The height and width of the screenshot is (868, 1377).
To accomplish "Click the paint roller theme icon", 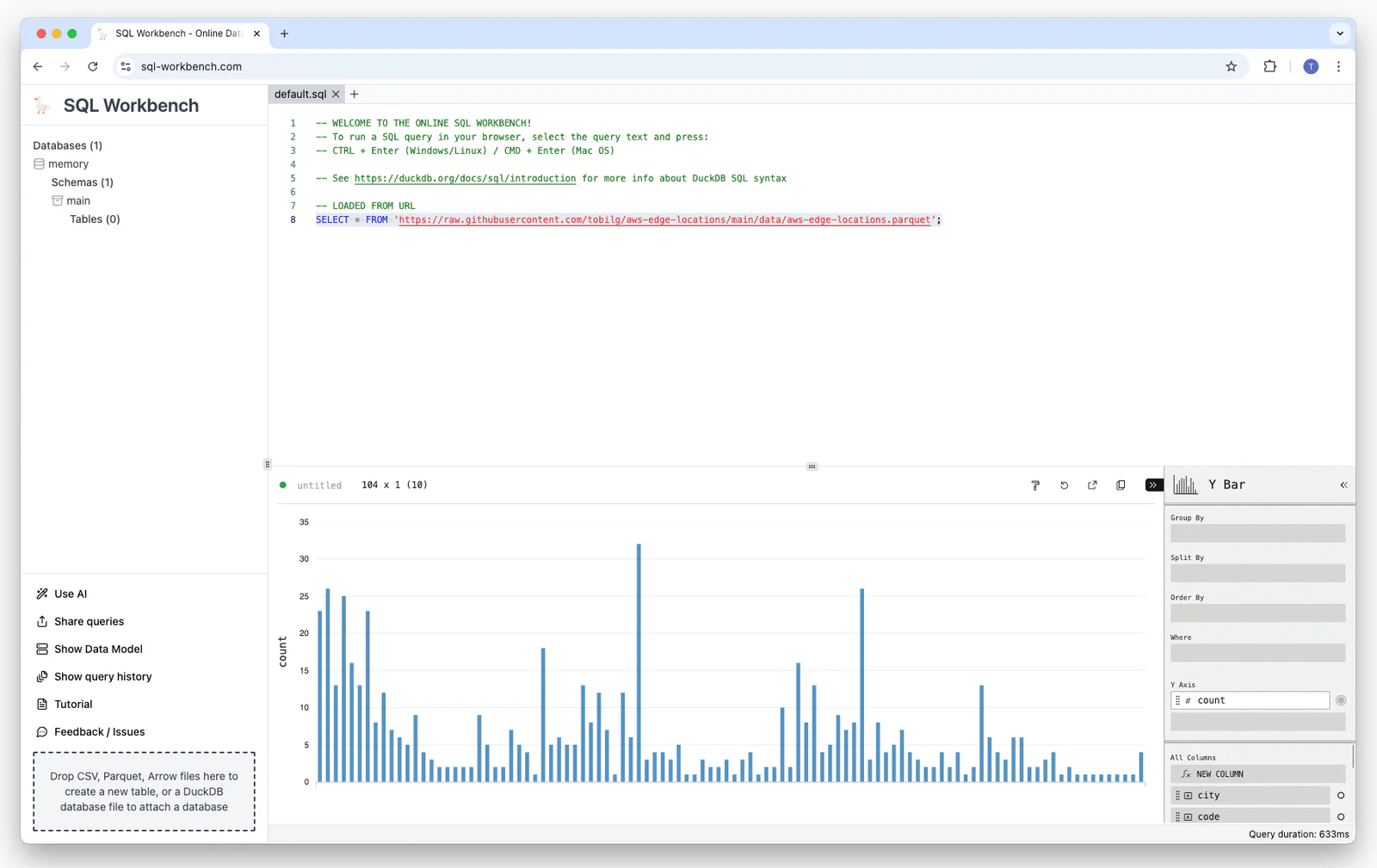I will point(1035,485).
